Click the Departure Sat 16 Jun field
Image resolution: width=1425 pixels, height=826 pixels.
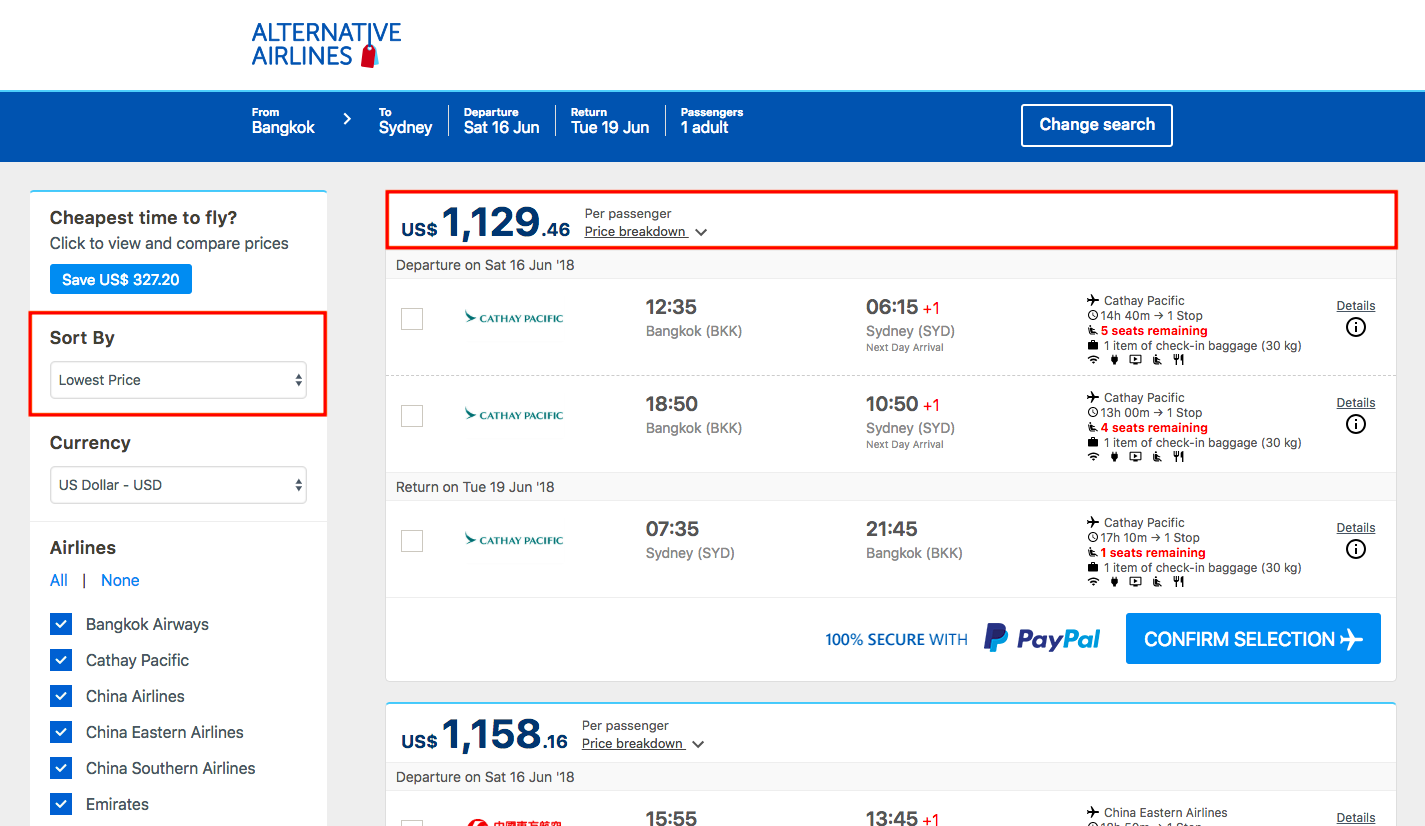501,121
